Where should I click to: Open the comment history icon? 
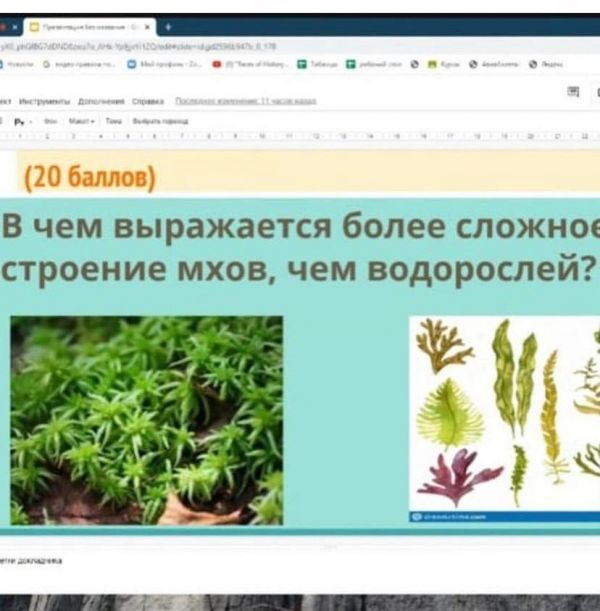(x=573, y=92)
